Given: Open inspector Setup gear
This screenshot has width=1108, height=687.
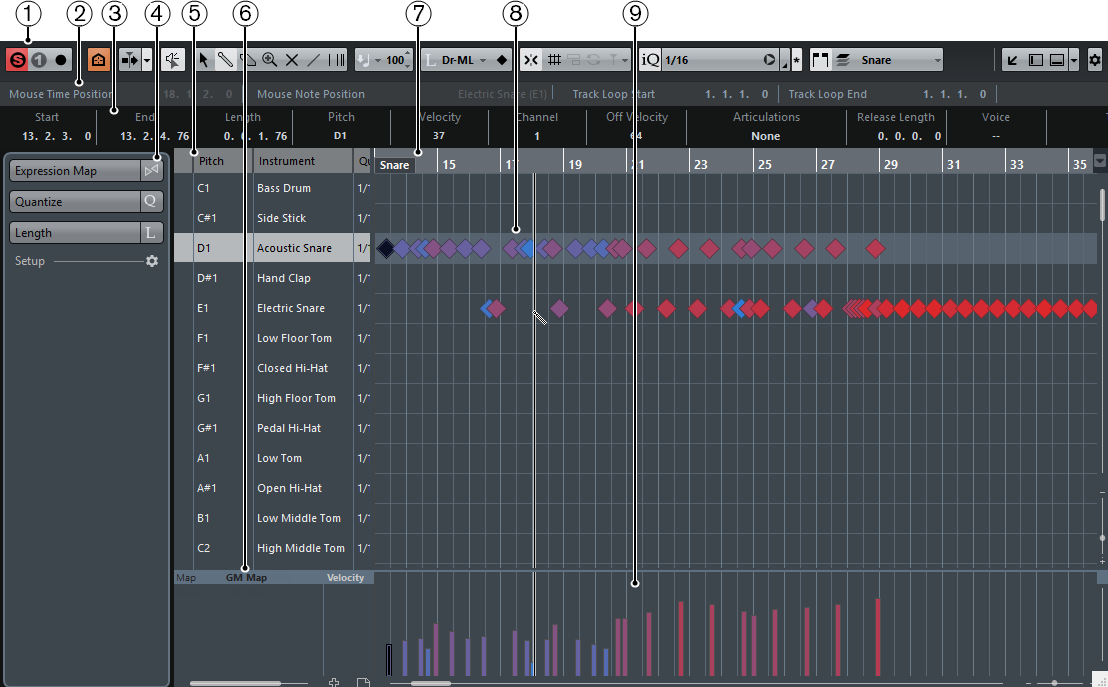Looking at the screenshot, I should (x=152, y=261).
